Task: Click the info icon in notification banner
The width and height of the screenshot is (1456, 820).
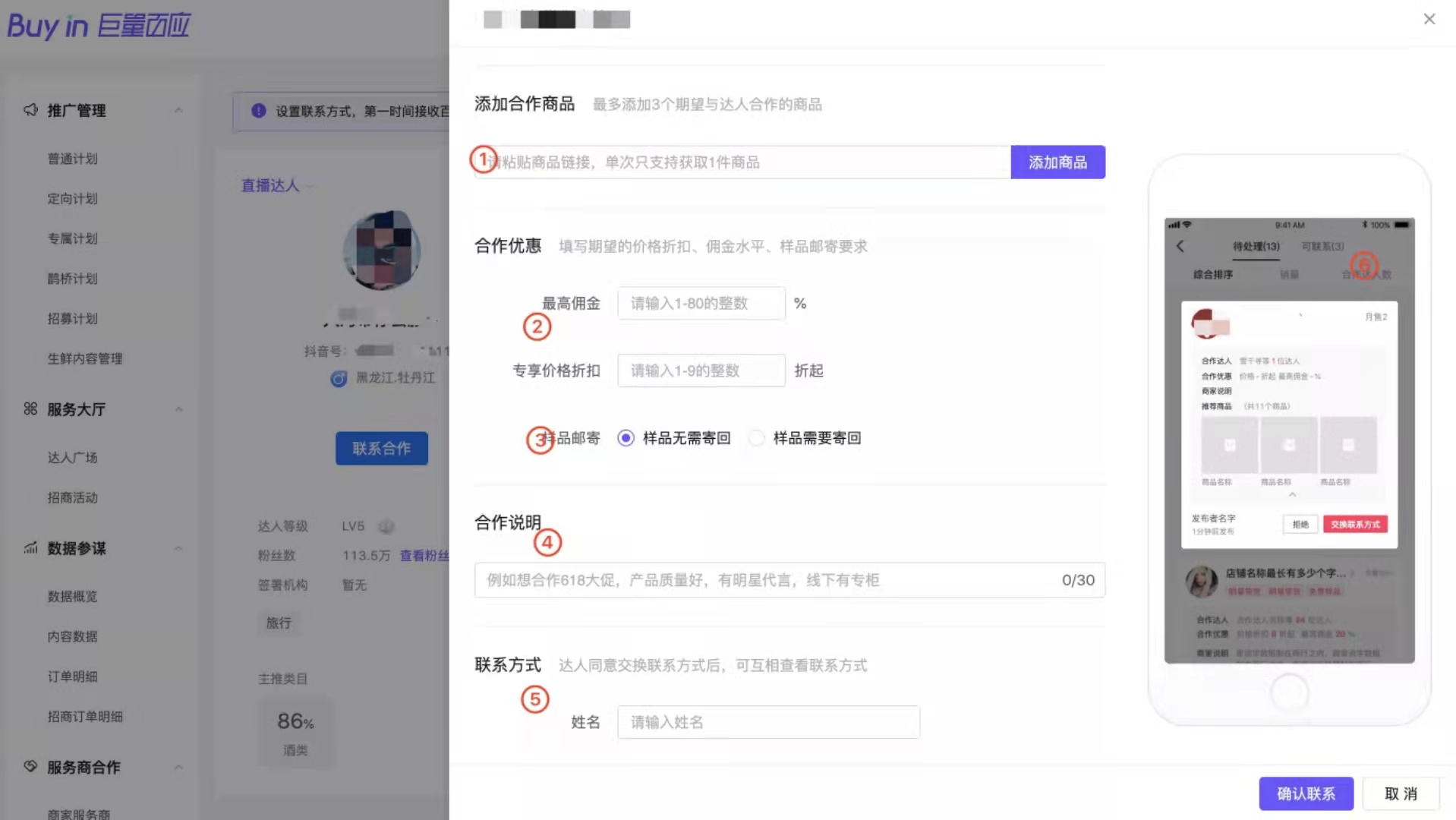Action: click(259, 111)
